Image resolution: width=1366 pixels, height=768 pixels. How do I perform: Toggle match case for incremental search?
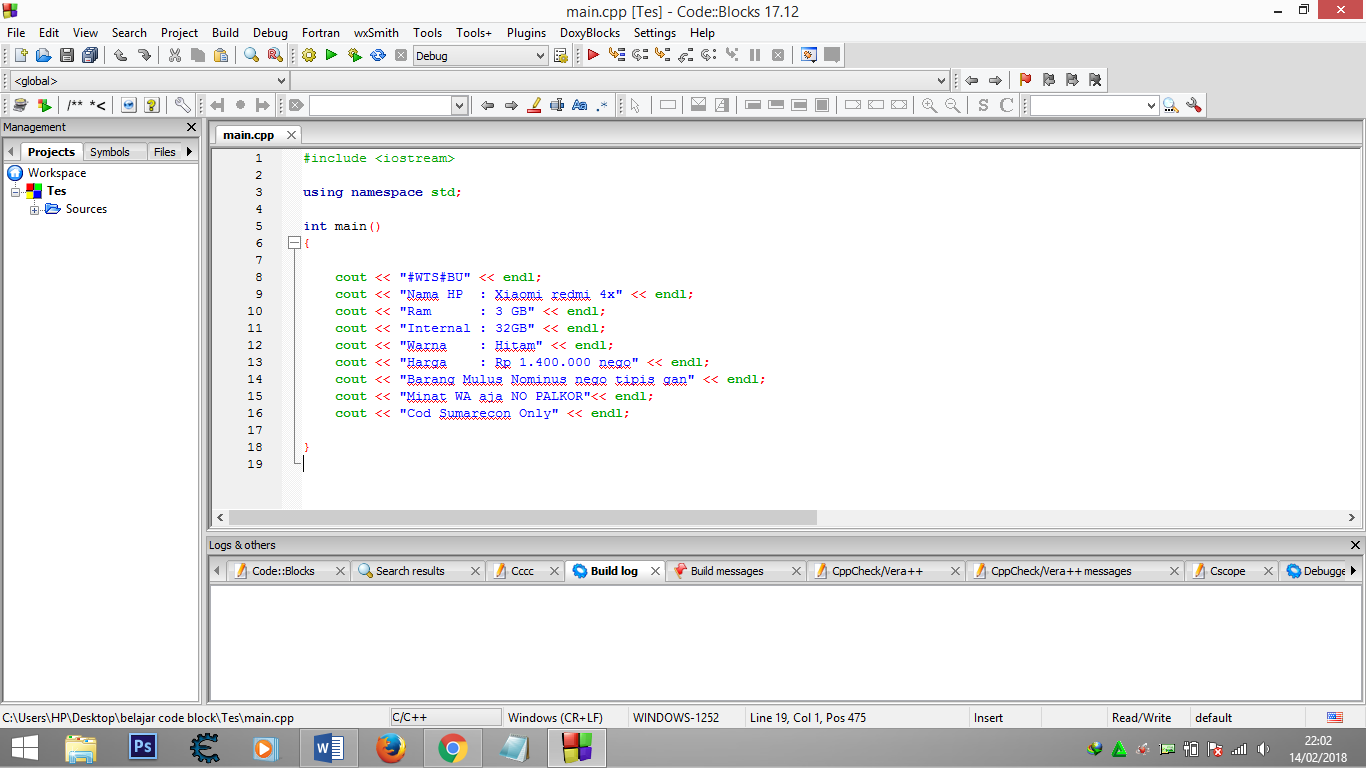tap(580, 105)
